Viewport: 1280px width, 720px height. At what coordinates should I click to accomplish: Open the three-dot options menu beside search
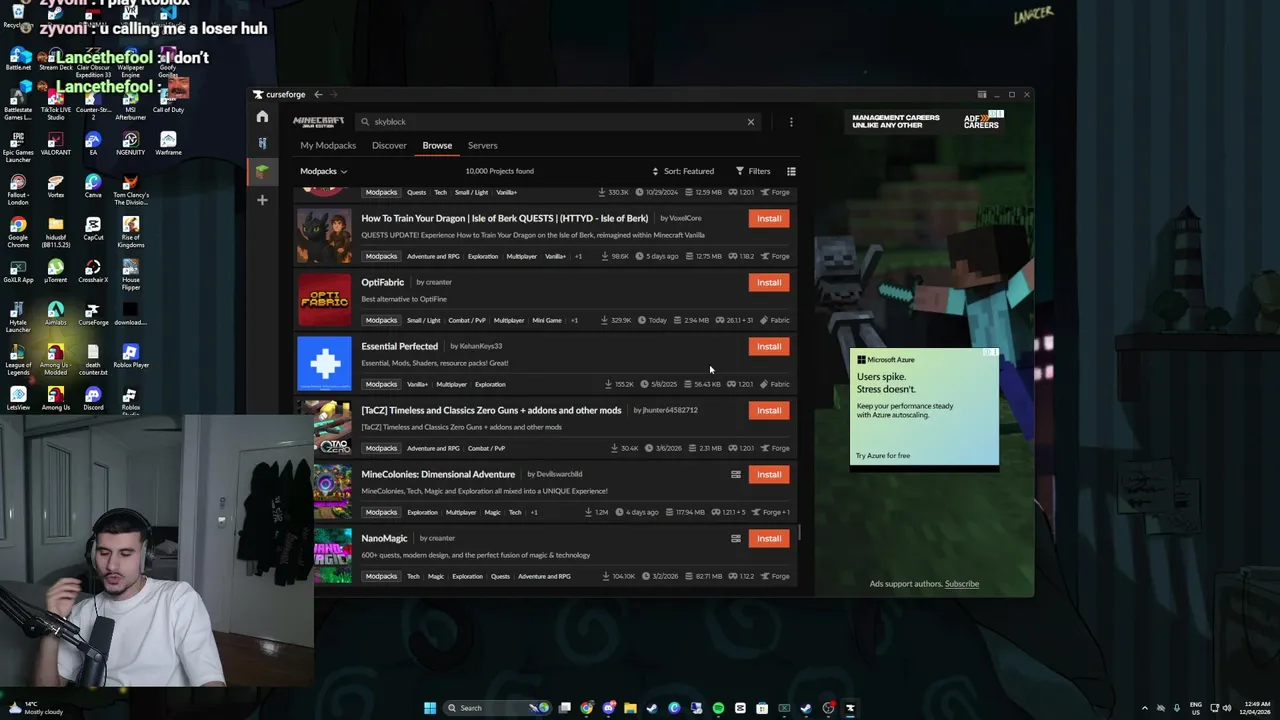tap(791, 122)
